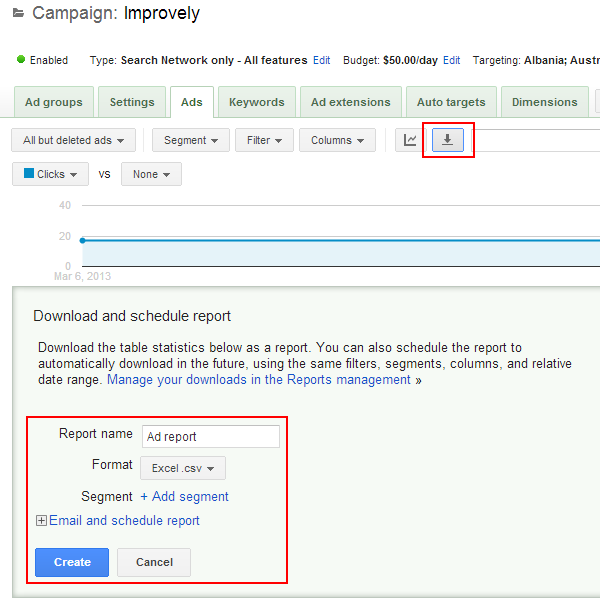Open the None comparison metric dropdown

[151, 174]
